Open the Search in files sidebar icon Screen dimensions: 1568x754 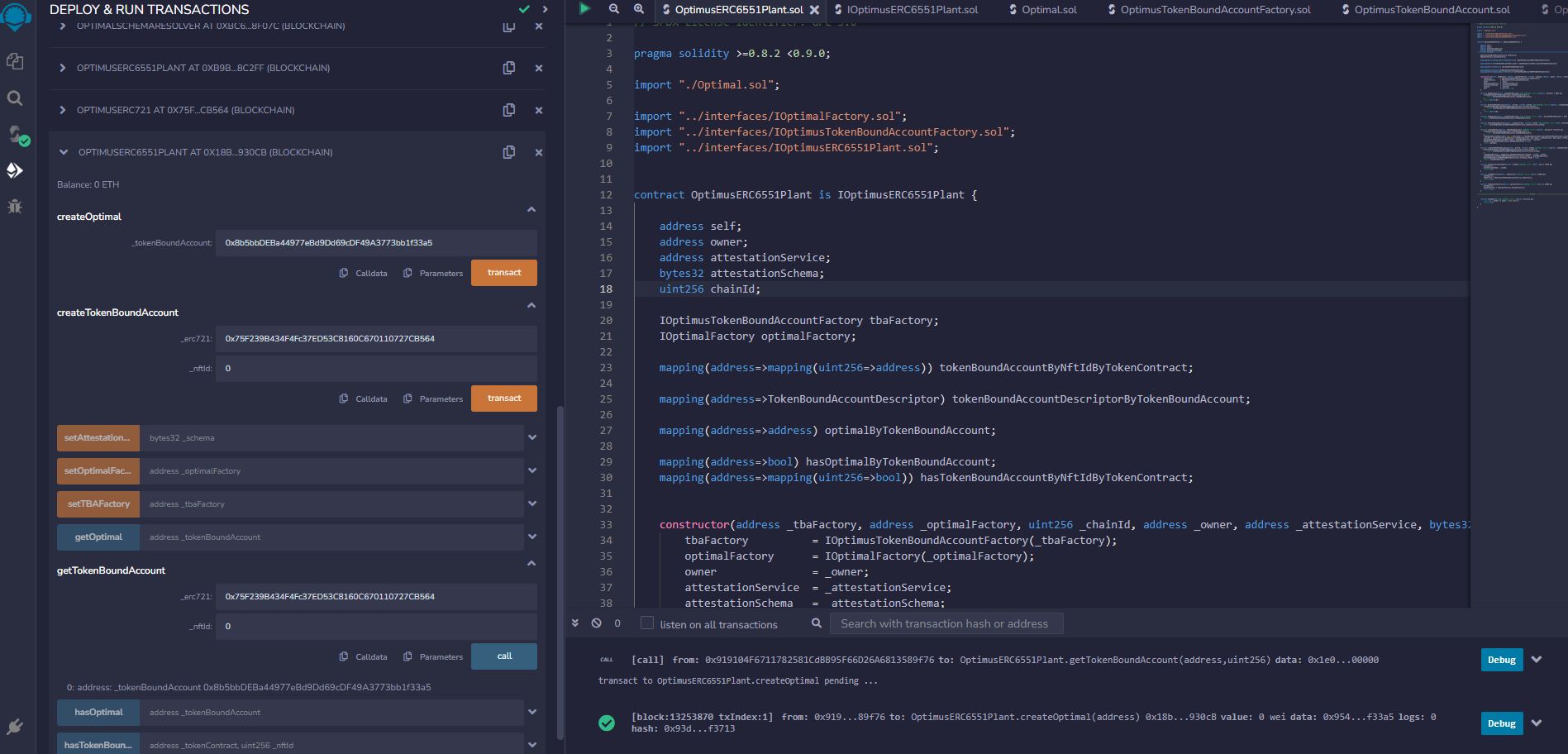pos(15,98)
